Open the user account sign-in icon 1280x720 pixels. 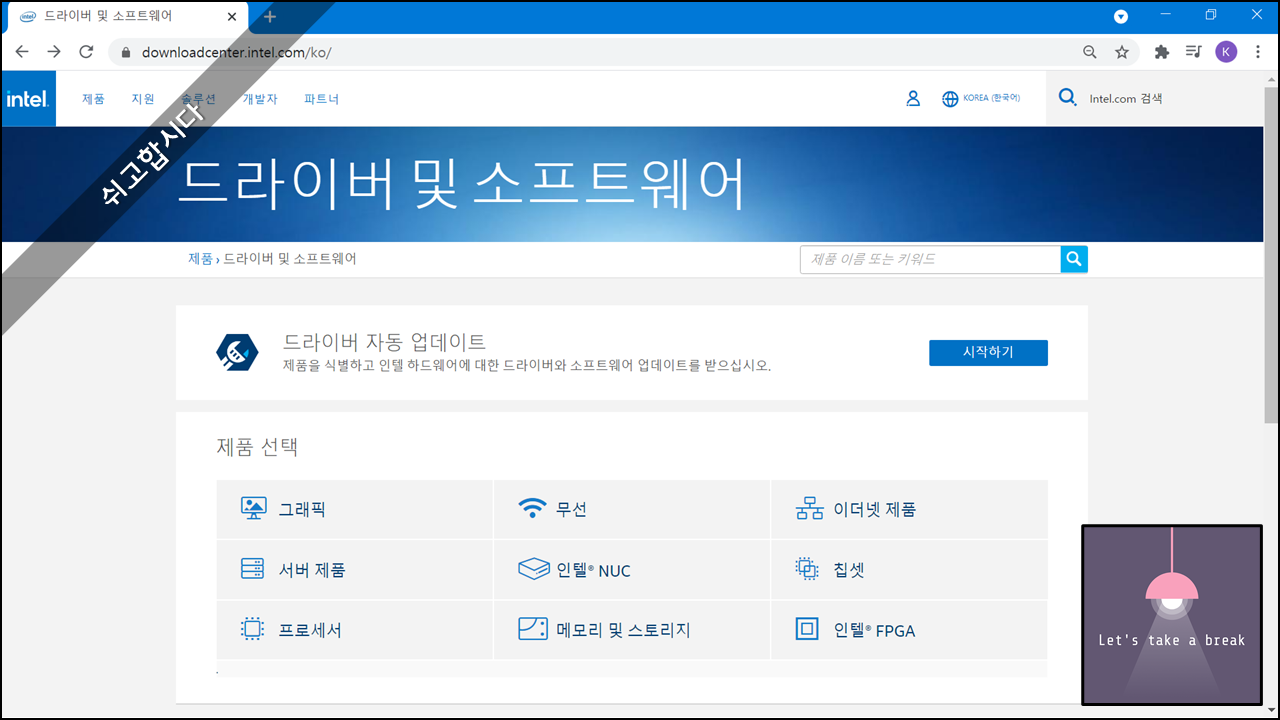pos(913,99)
